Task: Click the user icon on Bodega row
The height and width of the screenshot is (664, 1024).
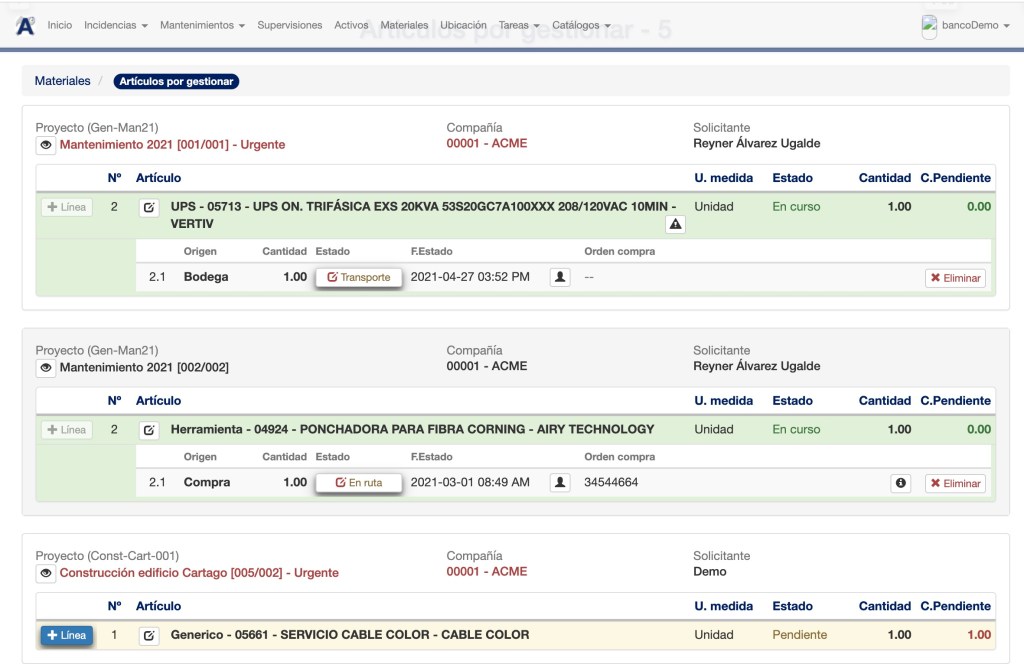Action: tap(560, 277)
